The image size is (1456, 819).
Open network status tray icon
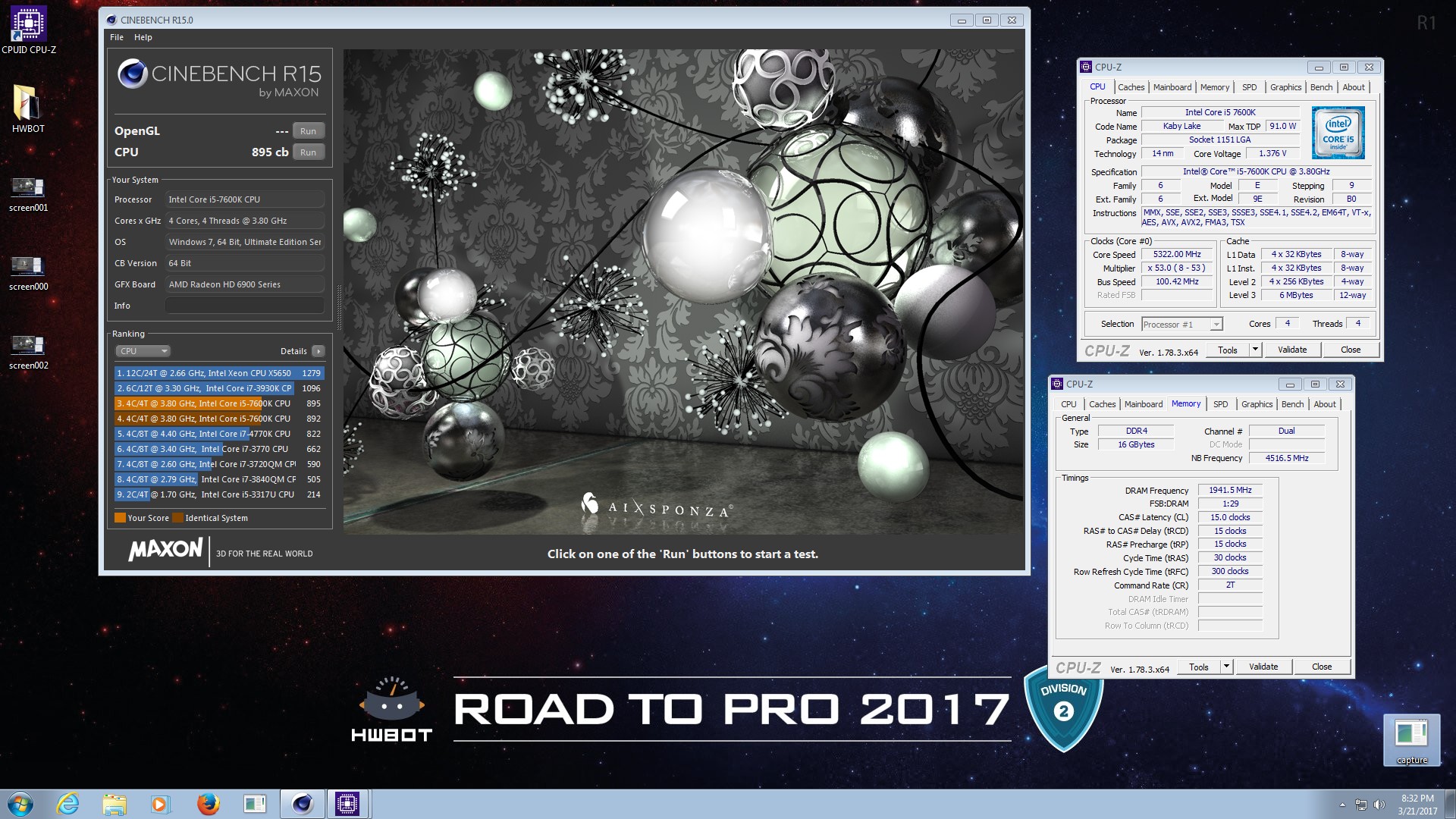pos(1361,805)
